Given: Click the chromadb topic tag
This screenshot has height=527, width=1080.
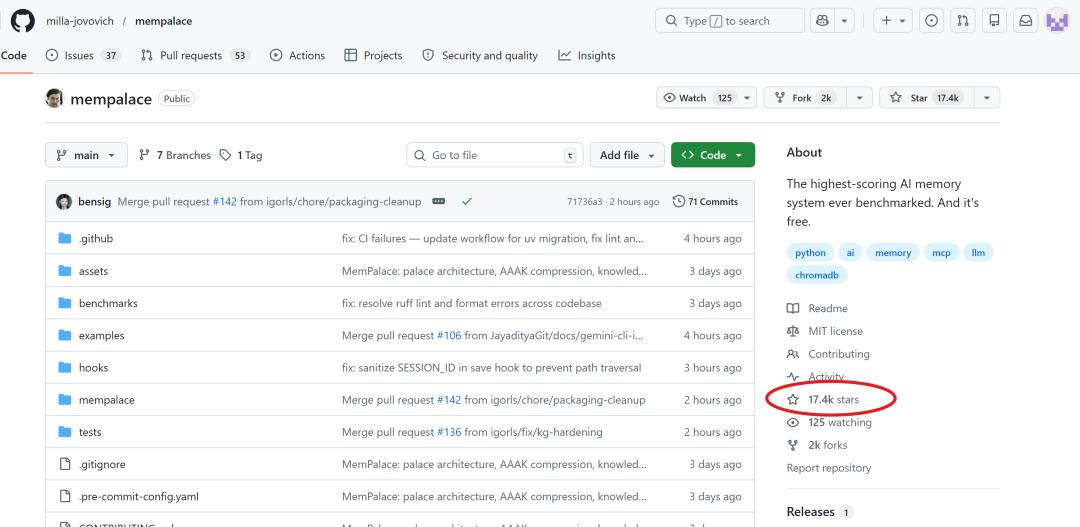Looking at the screenshot, I should (x=817, y=275).
